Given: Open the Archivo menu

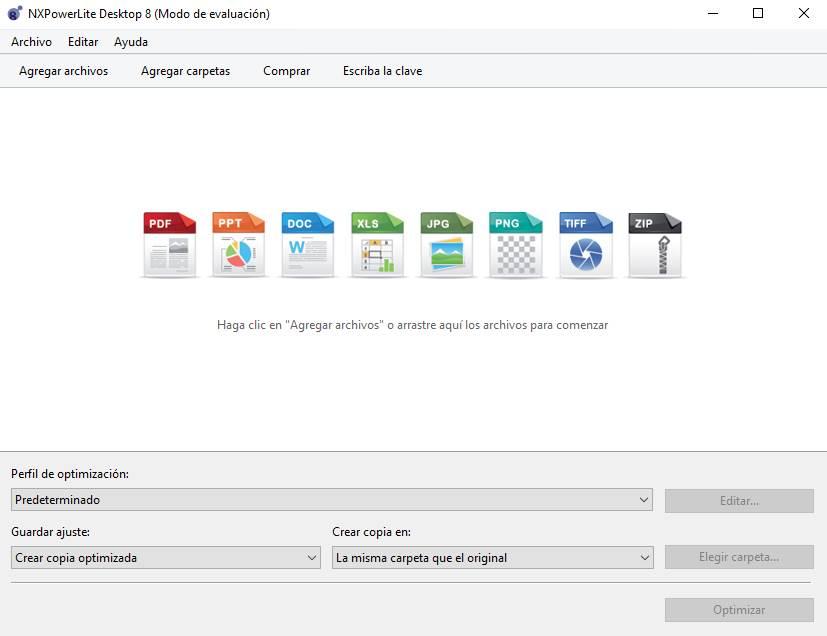Looking at the screenshot, I should pos(31,42).
